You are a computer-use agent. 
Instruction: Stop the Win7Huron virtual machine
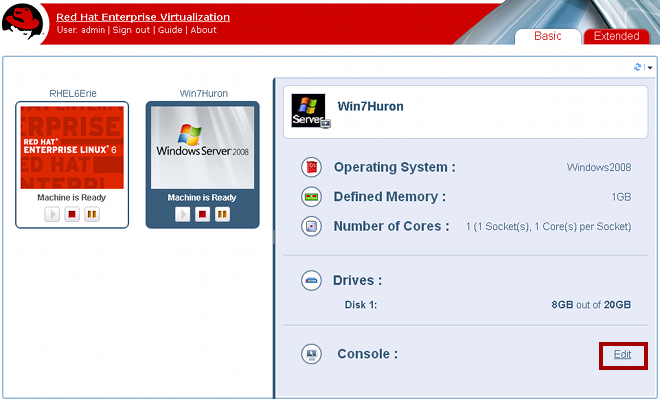click(x=202, y=215)
